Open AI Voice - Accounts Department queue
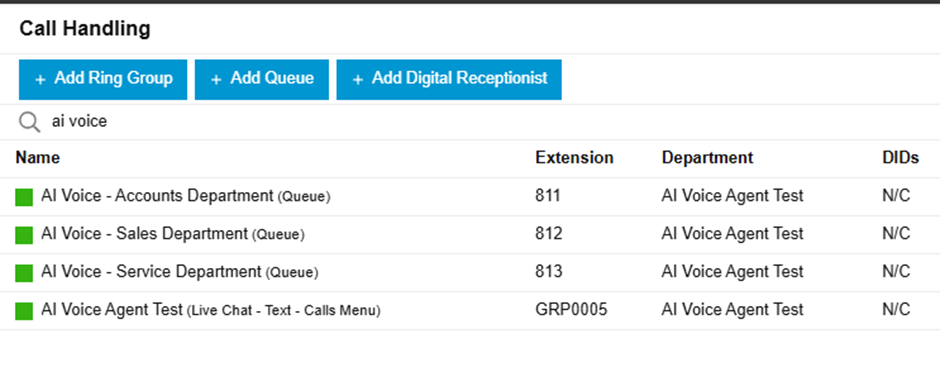Screen dimensions: 940x367 186,196
